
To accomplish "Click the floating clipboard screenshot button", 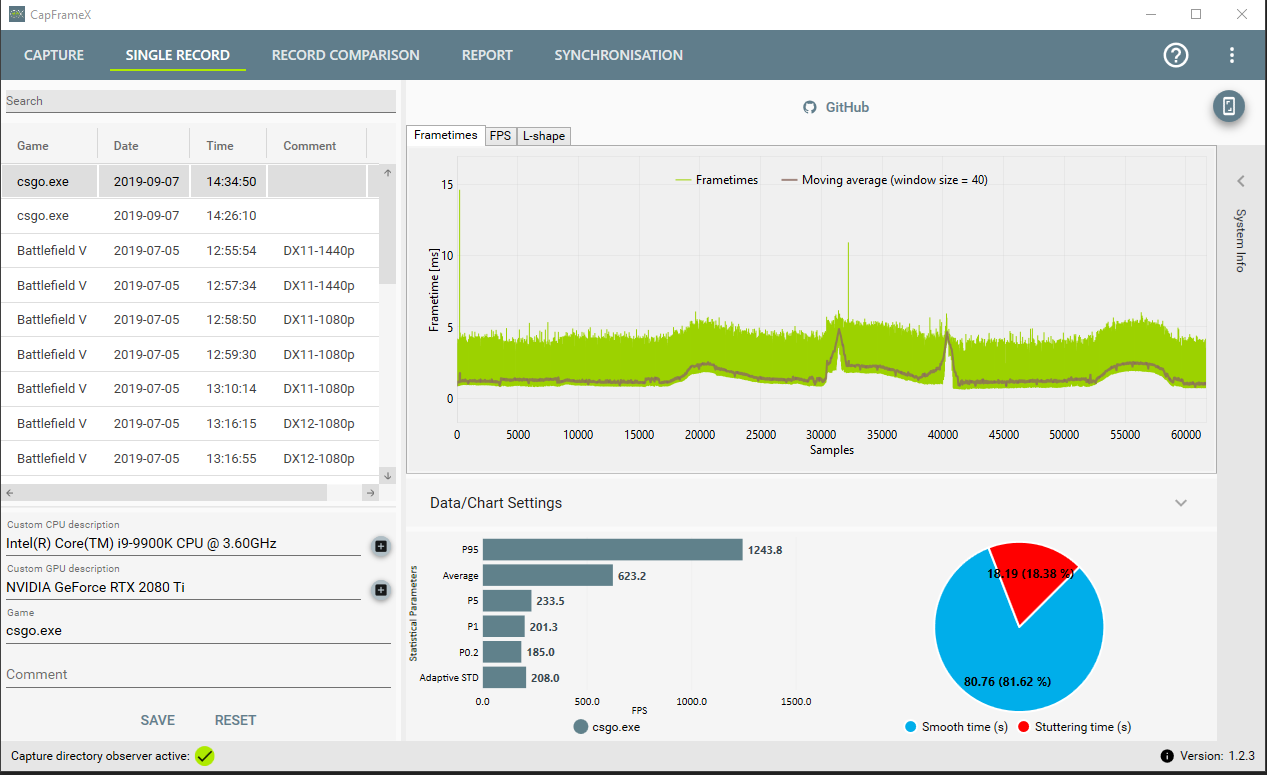I will click(x=1229, y=107).
